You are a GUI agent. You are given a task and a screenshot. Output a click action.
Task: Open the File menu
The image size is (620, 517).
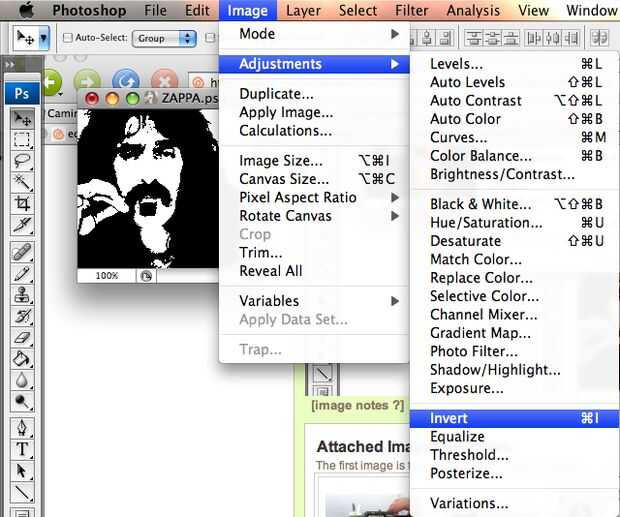click(x=155, y=10)
